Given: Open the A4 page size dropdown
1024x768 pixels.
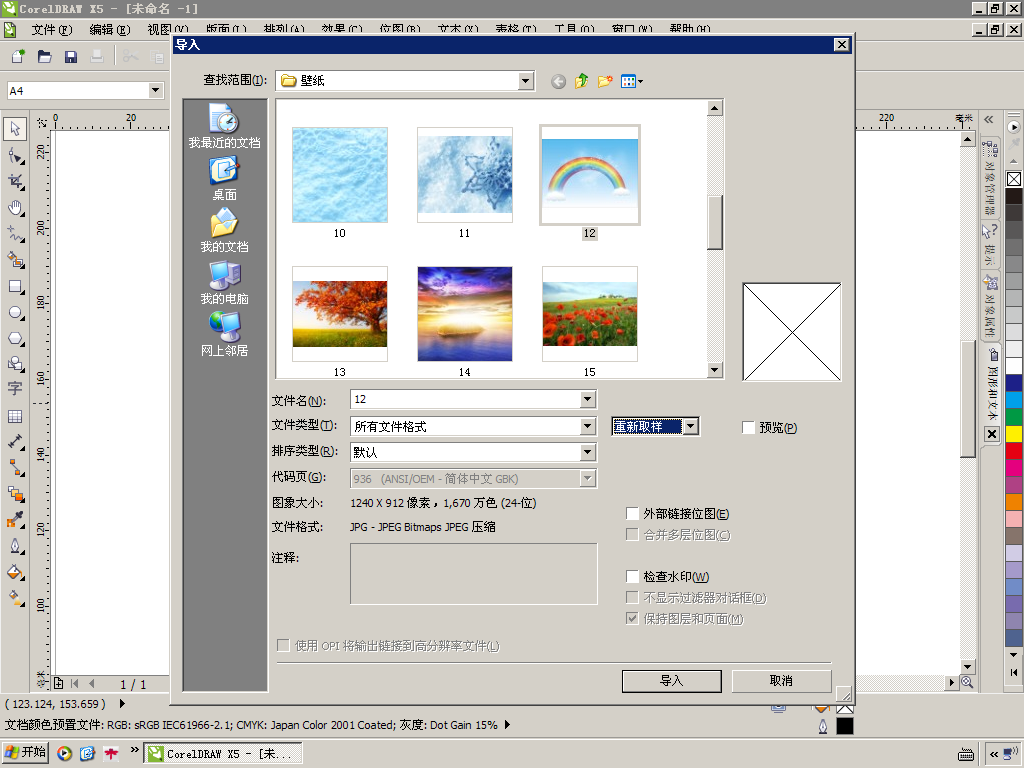Looking at the screenshot, I should [x=155, y=90].
